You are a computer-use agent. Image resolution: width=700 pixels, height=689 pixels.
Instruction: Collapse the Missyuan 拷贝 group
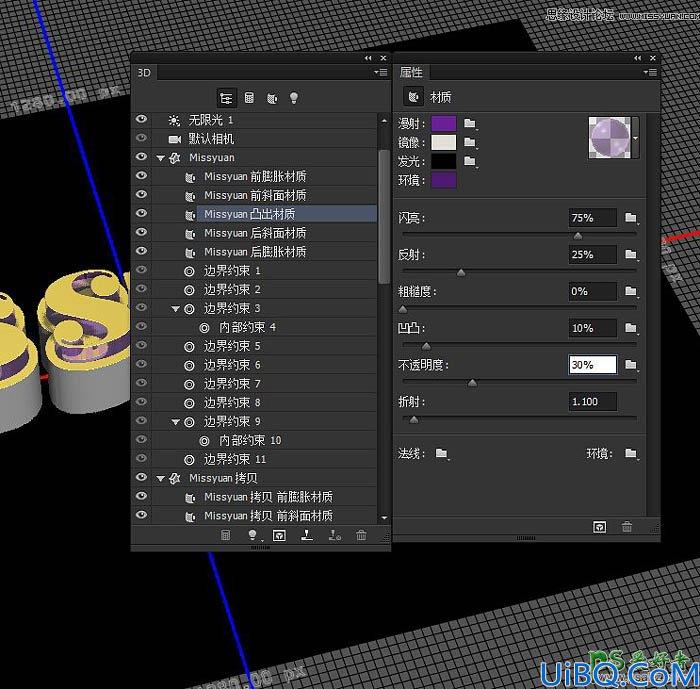tap(161, 479)
